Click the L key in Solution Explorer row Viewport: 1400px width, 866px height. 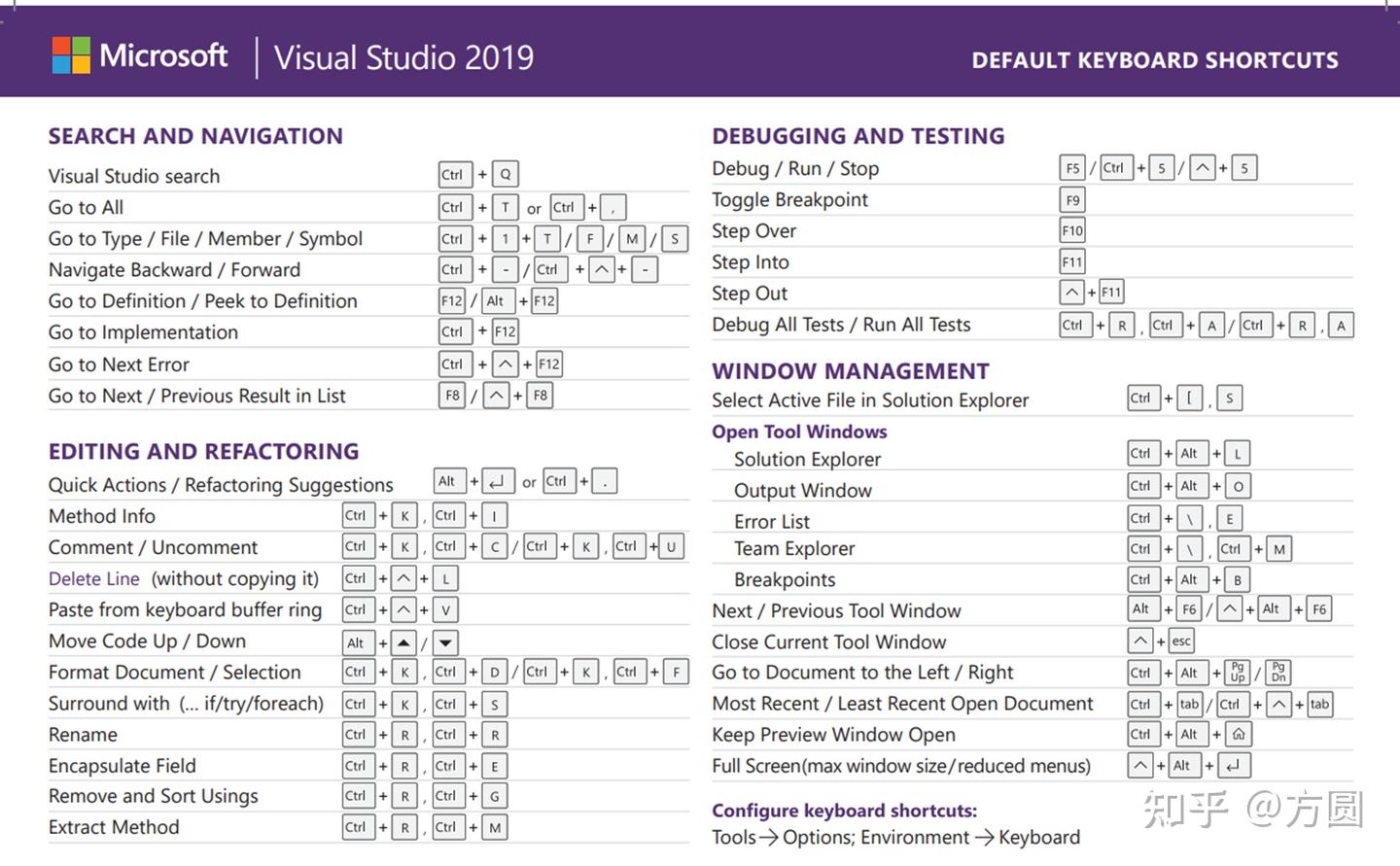tap(1238, 454)
